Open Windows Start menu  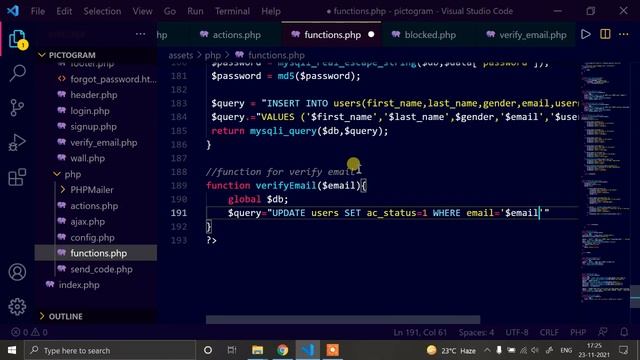pyautogui.click(x=12, y=350)
